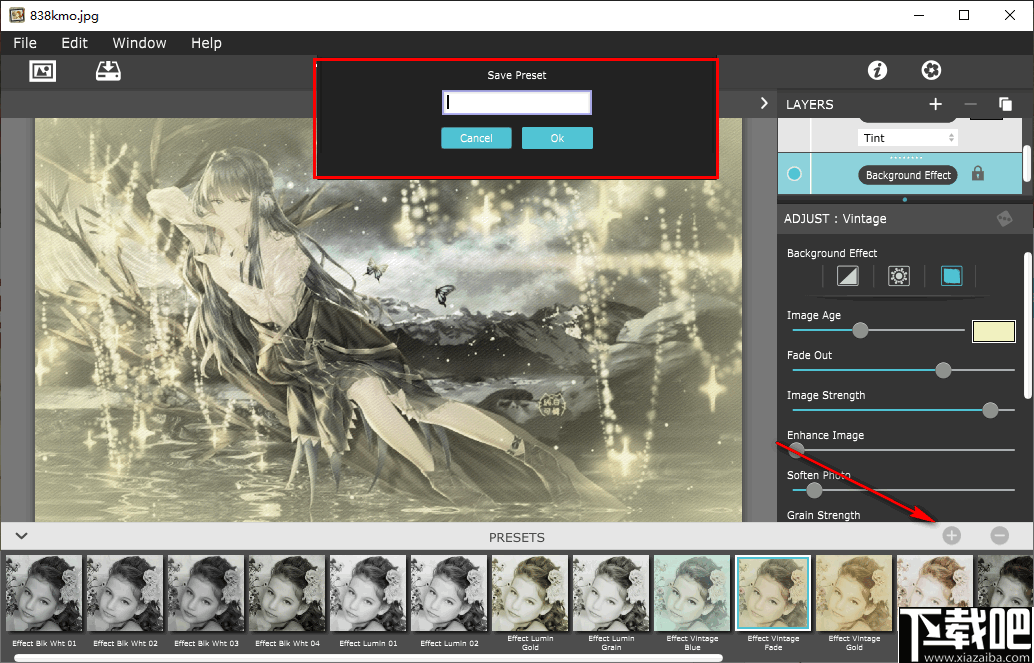Image resolution: width=1034 pixels, height=663 pixels.
Task: Open the Tint blend mode dropdown
Action: coord(907,138)
